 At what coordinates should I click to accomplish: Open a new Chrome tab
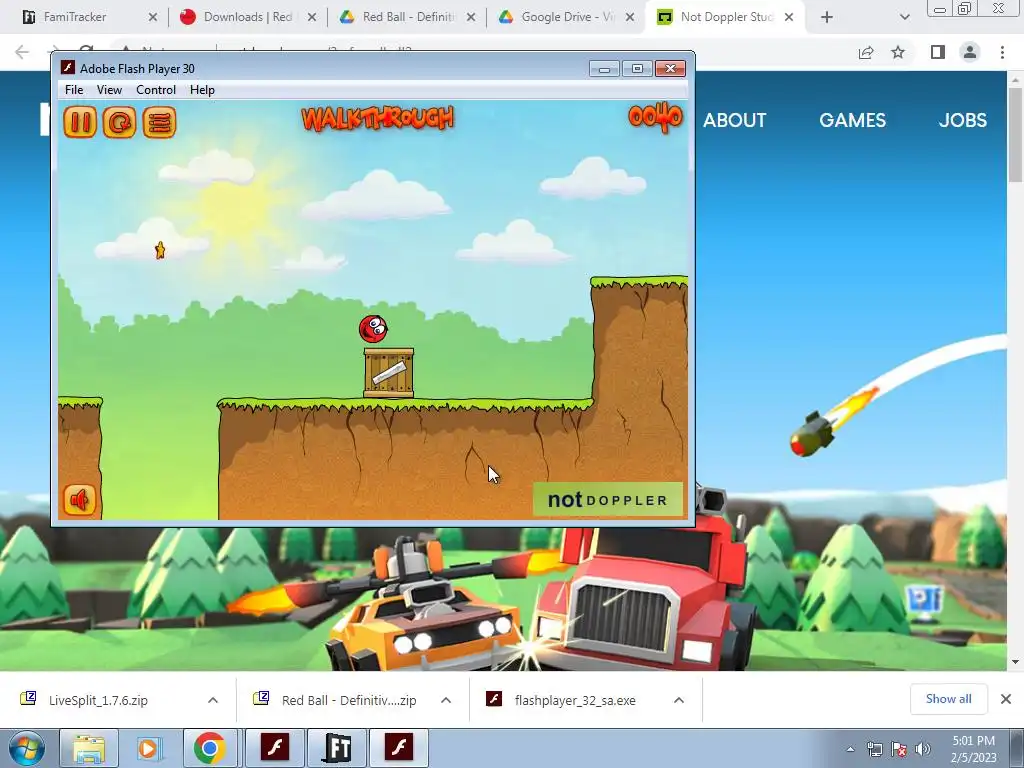click(827, 17)
